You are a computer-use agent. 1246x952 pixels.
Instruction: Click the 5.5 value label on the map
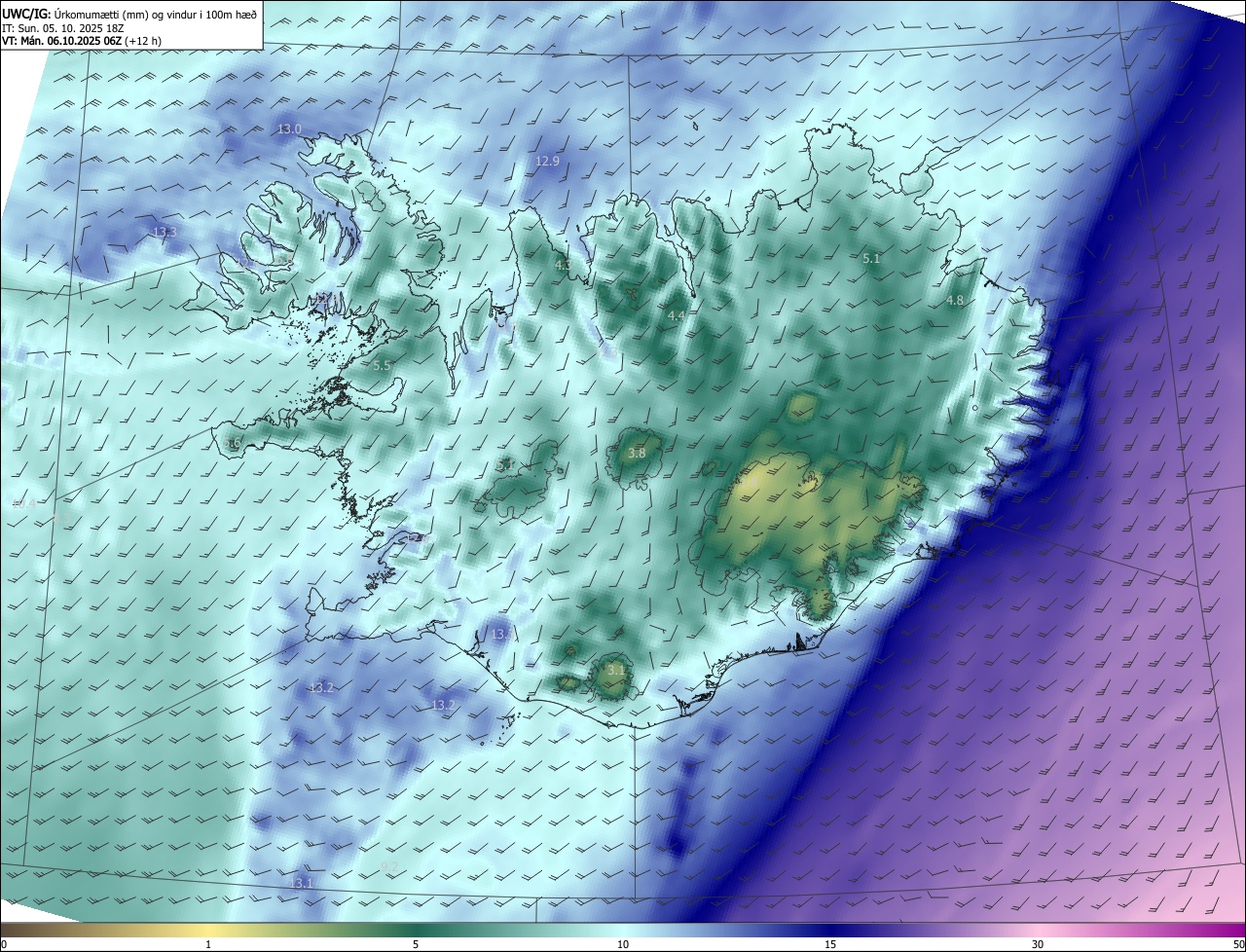(x=382, y=365)
